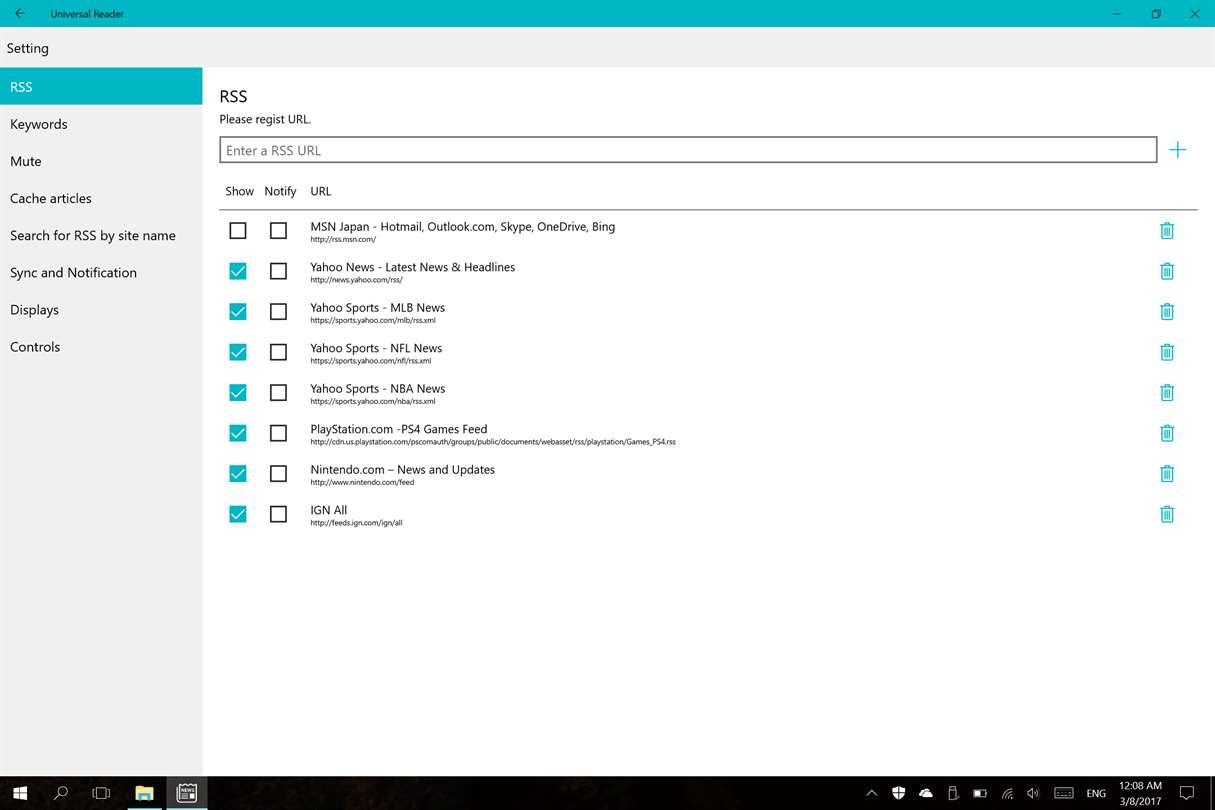Viewport: 1215px width, 810px height.
Task: Enable Notify for PlayStation PS4 Games Feed
Action: [279, 433]
